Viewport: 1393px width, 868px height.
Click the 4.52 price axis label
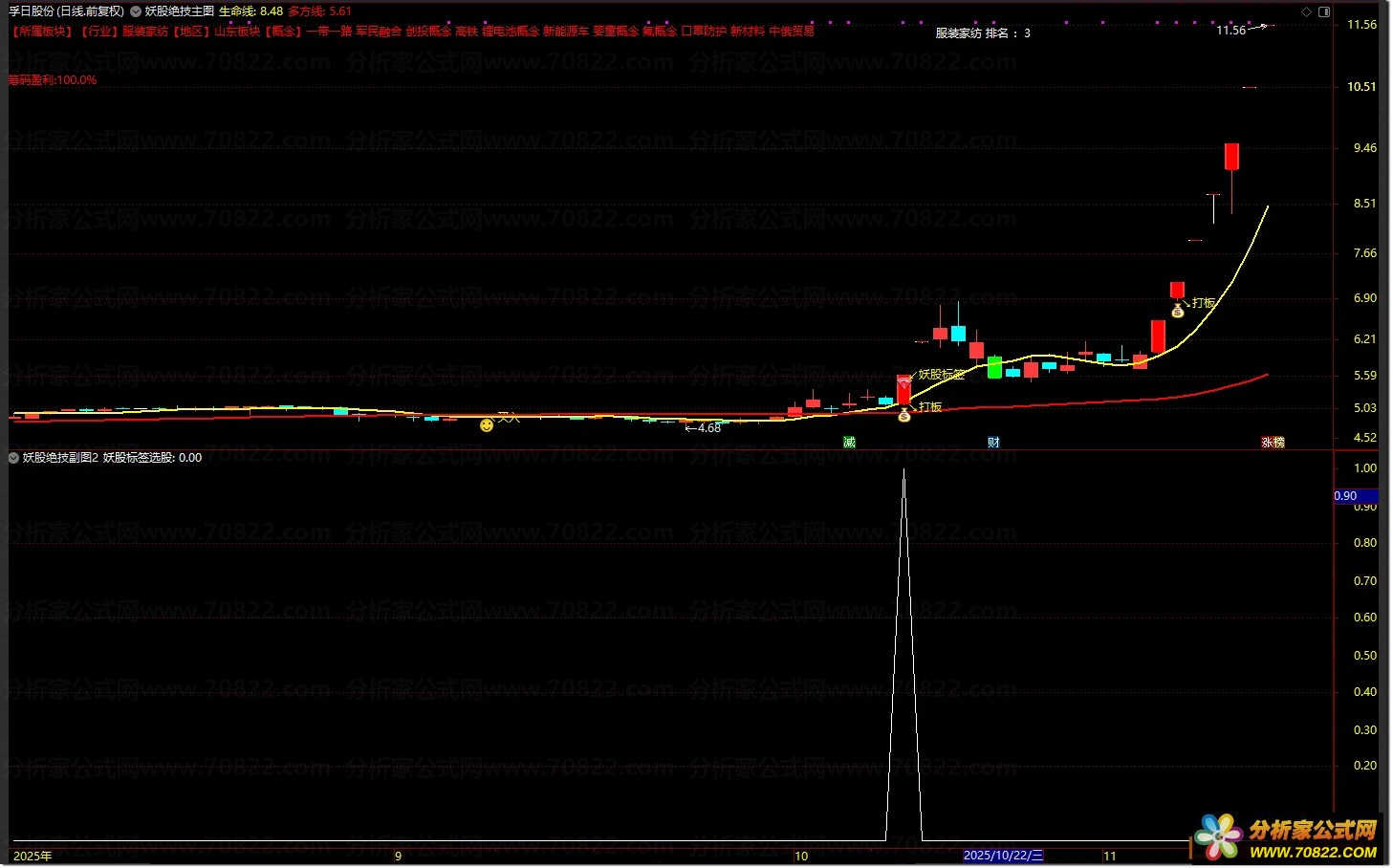pos(1364,438)
